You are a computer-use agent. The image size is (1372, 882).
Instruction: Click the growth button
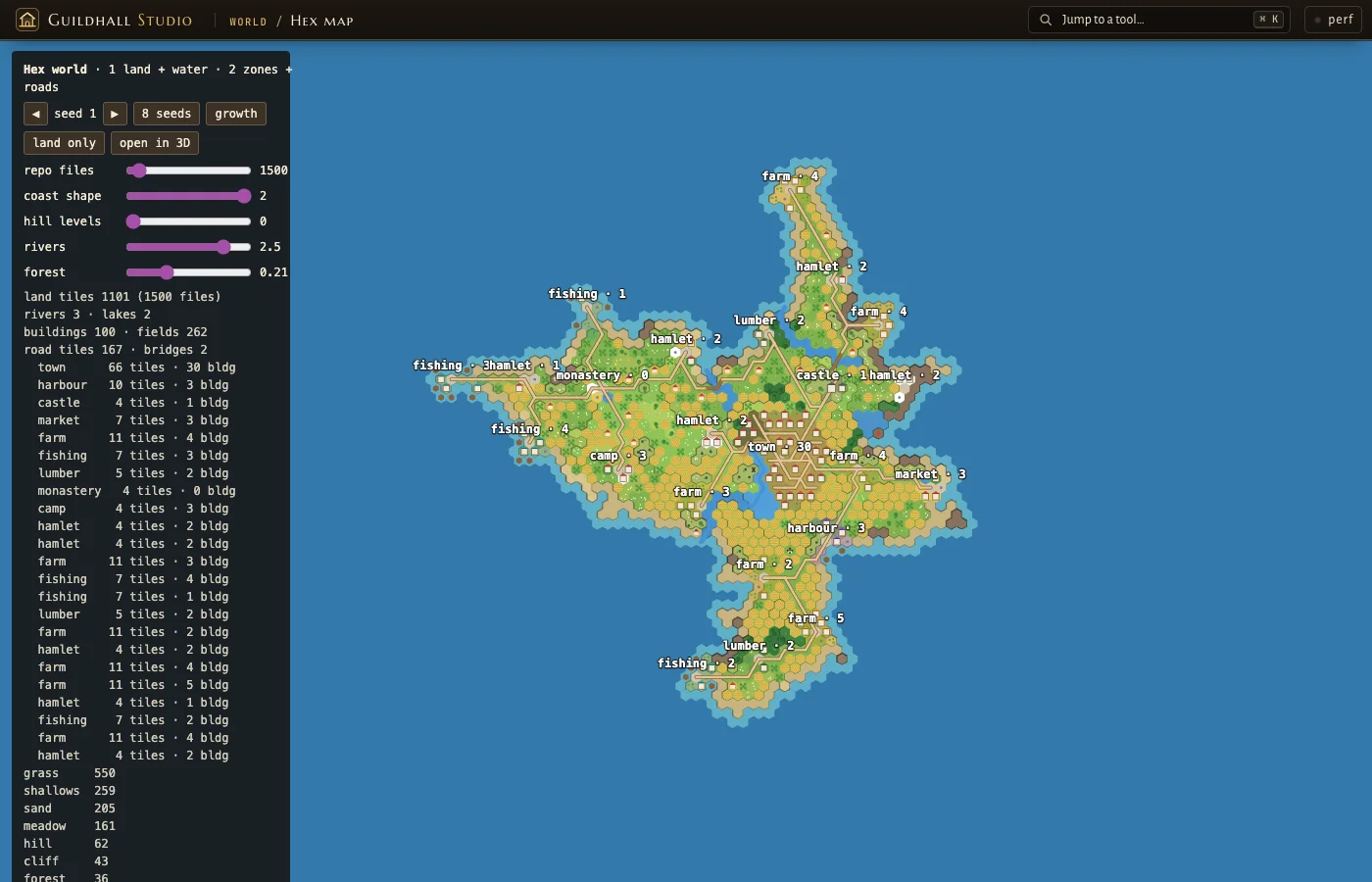pos(236,114)
